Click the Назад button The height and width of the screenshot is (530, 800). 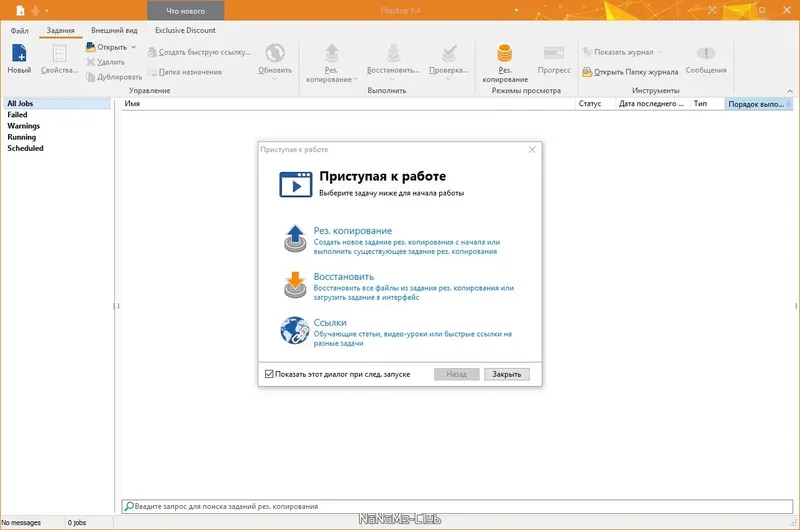click(x=456, y=374)
